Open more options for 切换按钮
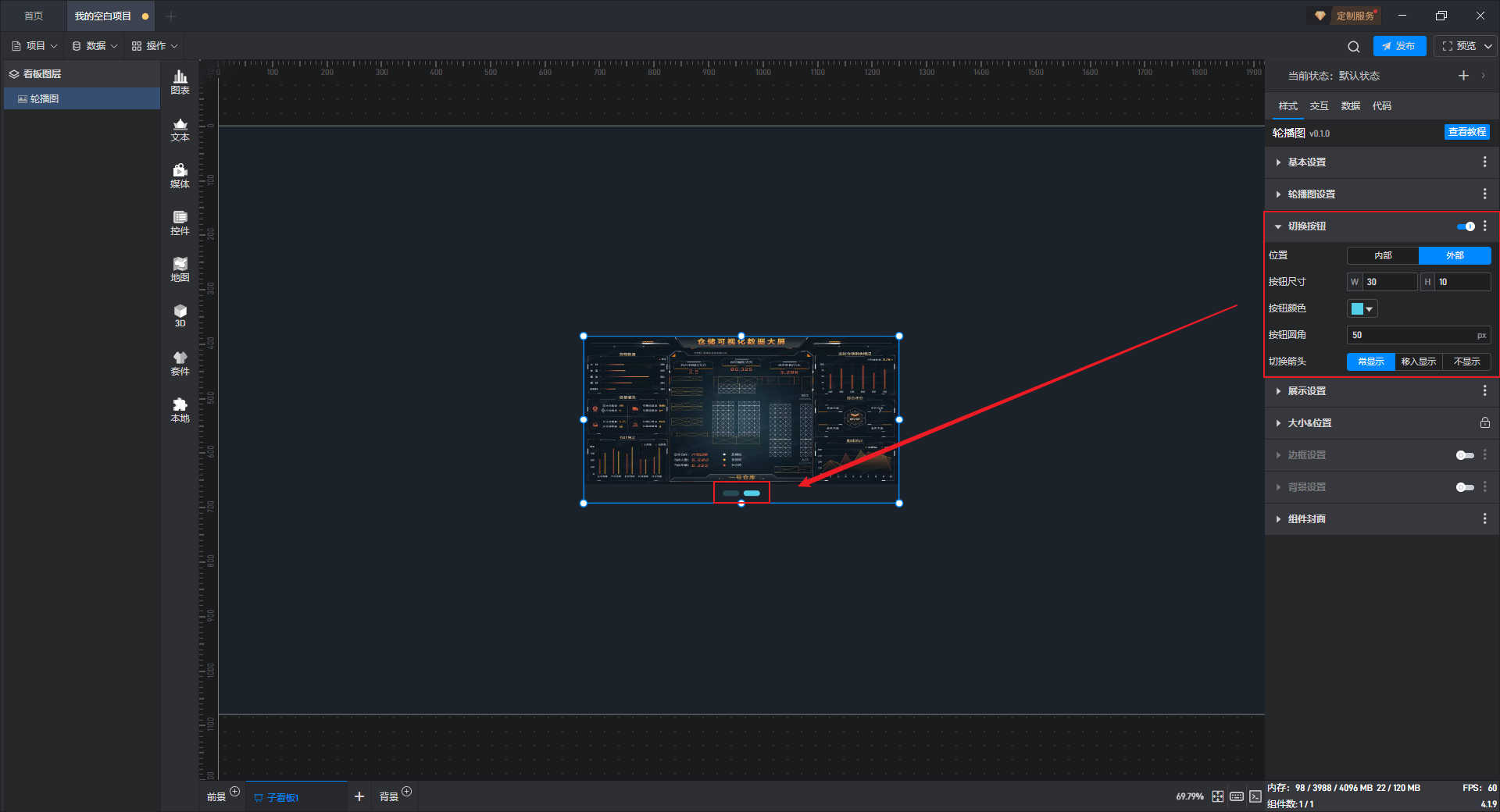The height and width of the screenshot is (812, 1500). point(1485,226)
